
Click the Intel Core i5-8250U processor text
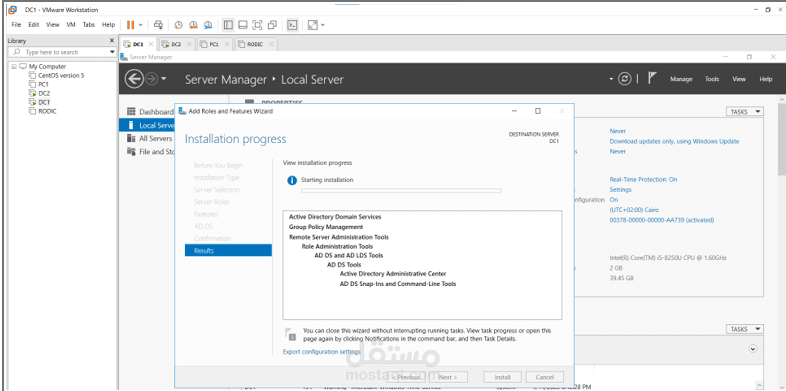coord(668,258)
